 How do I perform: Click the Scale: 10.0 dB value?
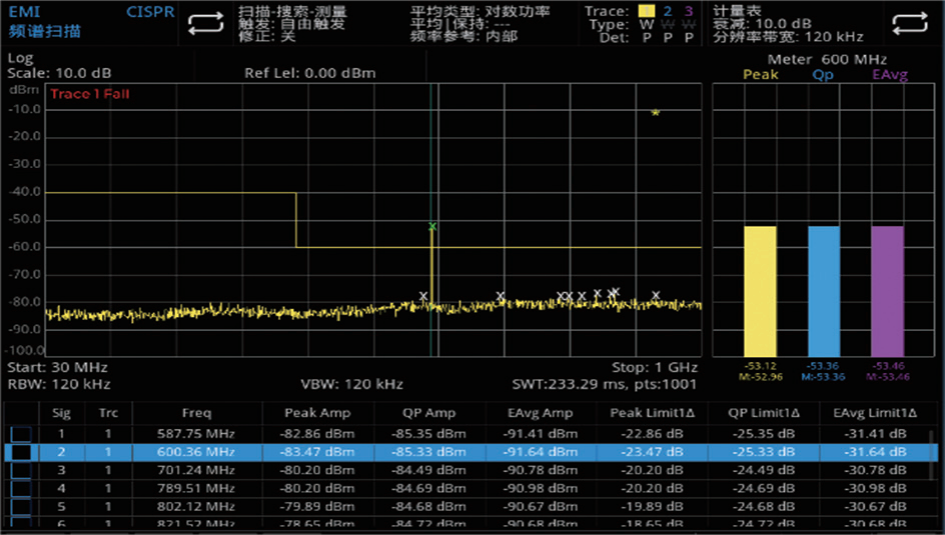pyautogui.click(x=59, y=74)
